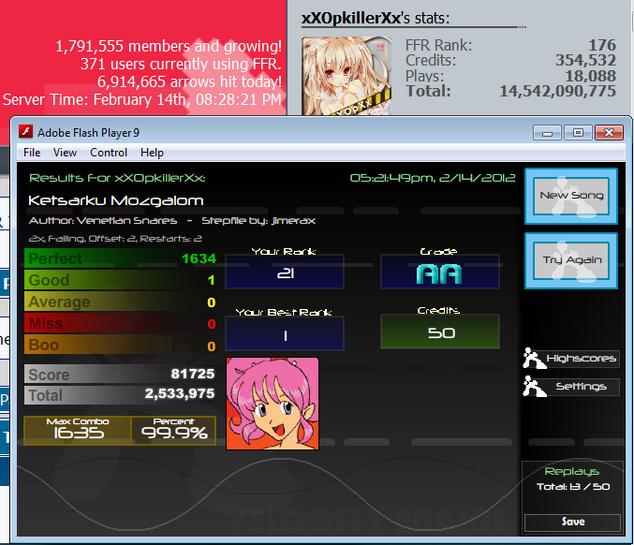This screenshot has height=545, width=634.
Task: Open the Settings option
Action: (x=581, y=387)
